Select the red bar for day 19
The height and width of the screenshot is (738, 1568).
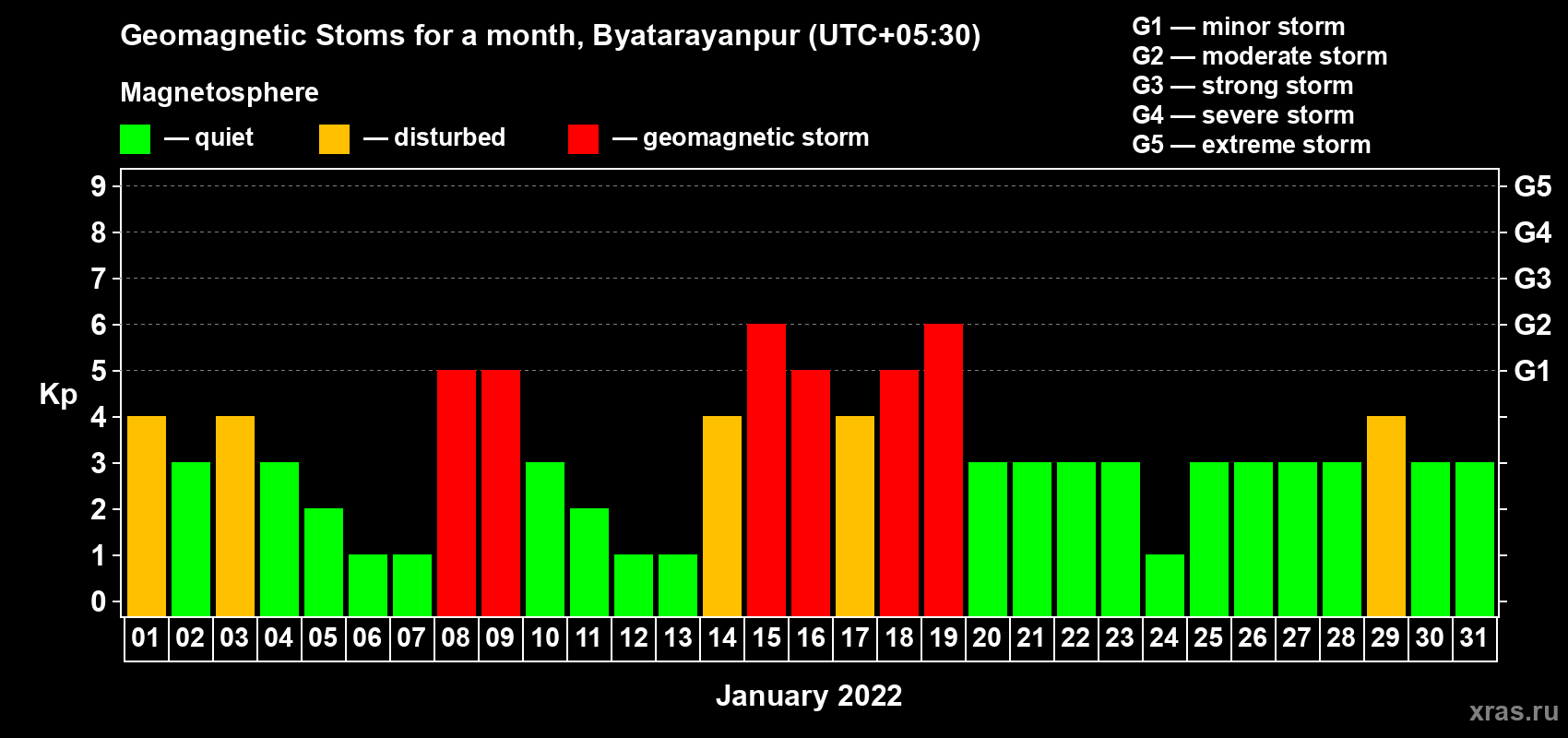(x=944, y=470)
